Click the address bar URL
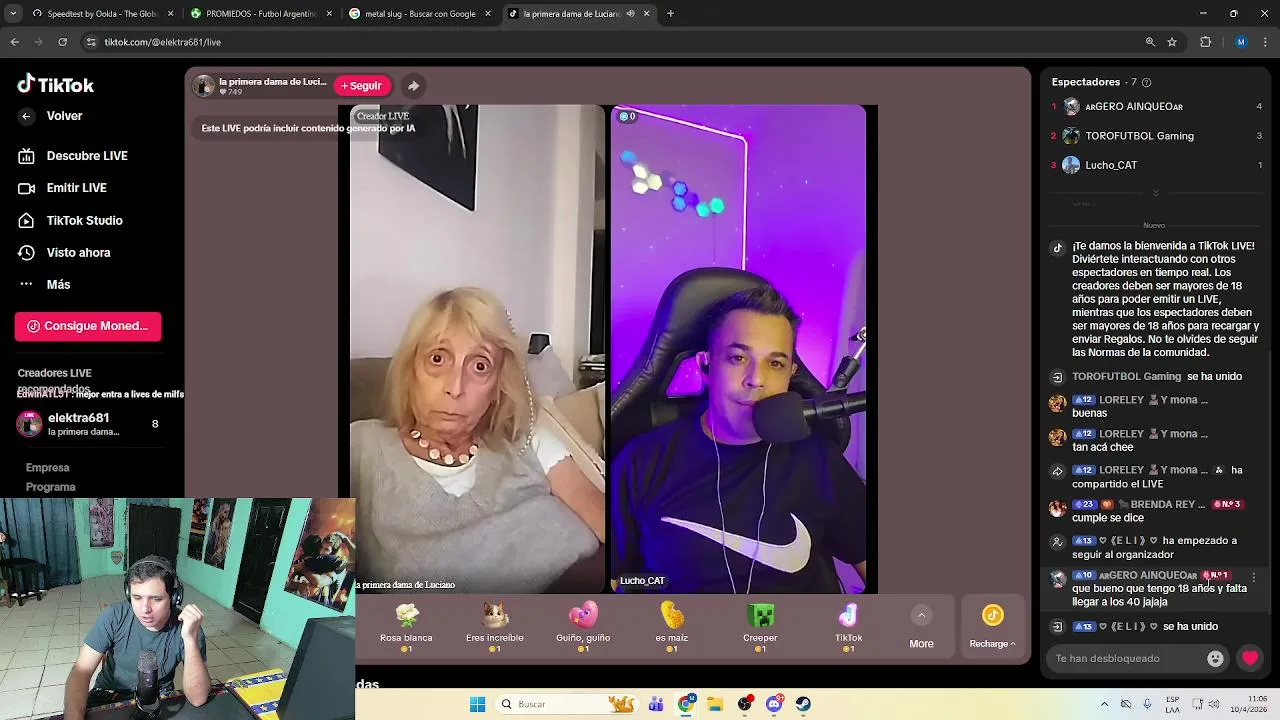 (163, 42)
